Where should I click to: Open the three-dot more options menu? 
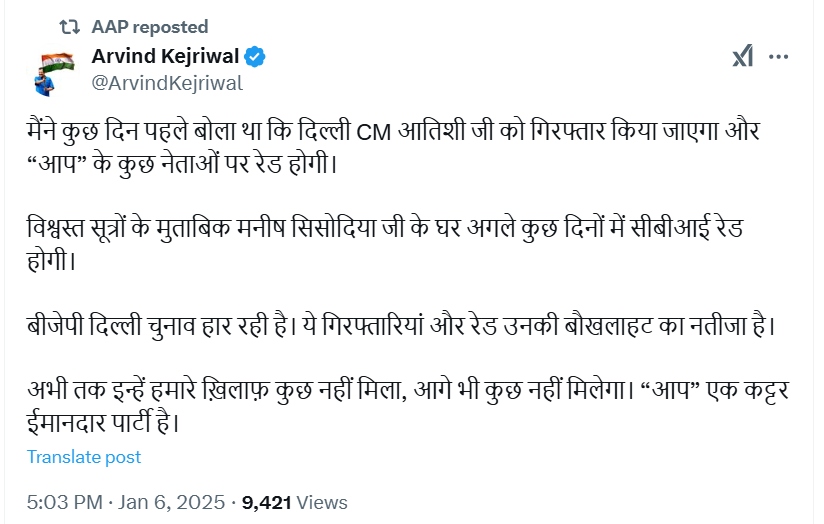(x=778, y=57)
